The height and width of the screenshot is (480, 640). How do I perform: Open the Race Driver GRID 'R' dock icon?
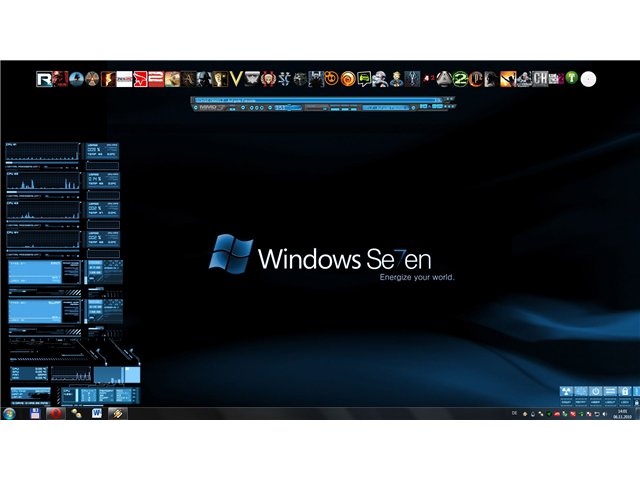[x=44, y=79]
